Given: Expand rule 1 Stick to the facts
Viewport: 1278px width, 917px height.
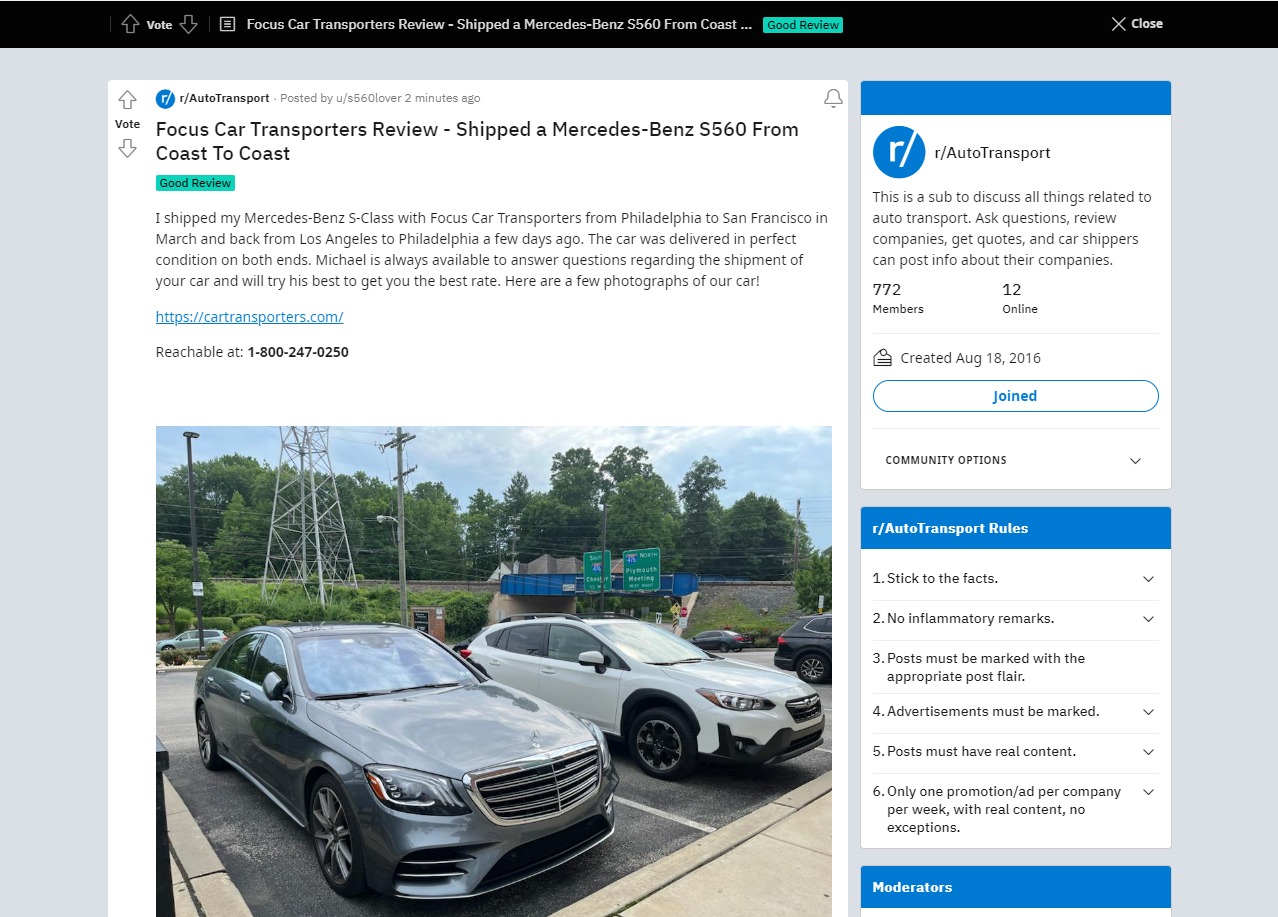Looking at the screenshot, I should coord(1015,579).
